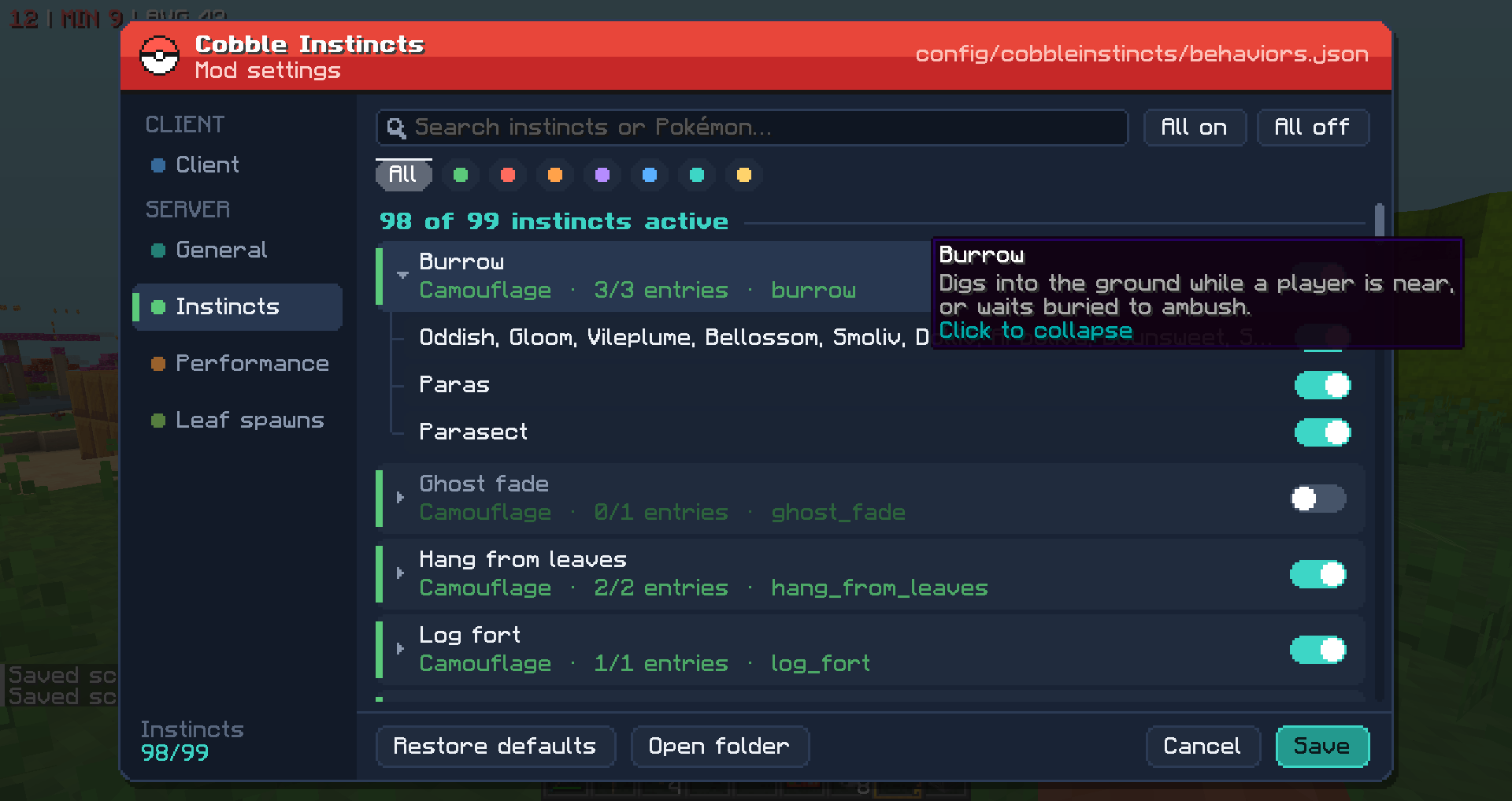Click the config/cobbleinstincts/behaviors.json path text
This screenshot has width=1512, height=801.
point(1142,54)
